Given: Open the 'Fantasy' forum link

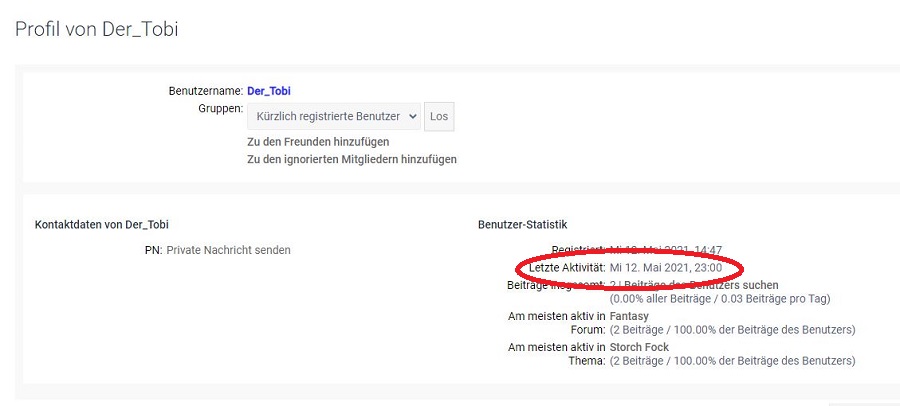Looking at the screenshot, I should 629,316.
